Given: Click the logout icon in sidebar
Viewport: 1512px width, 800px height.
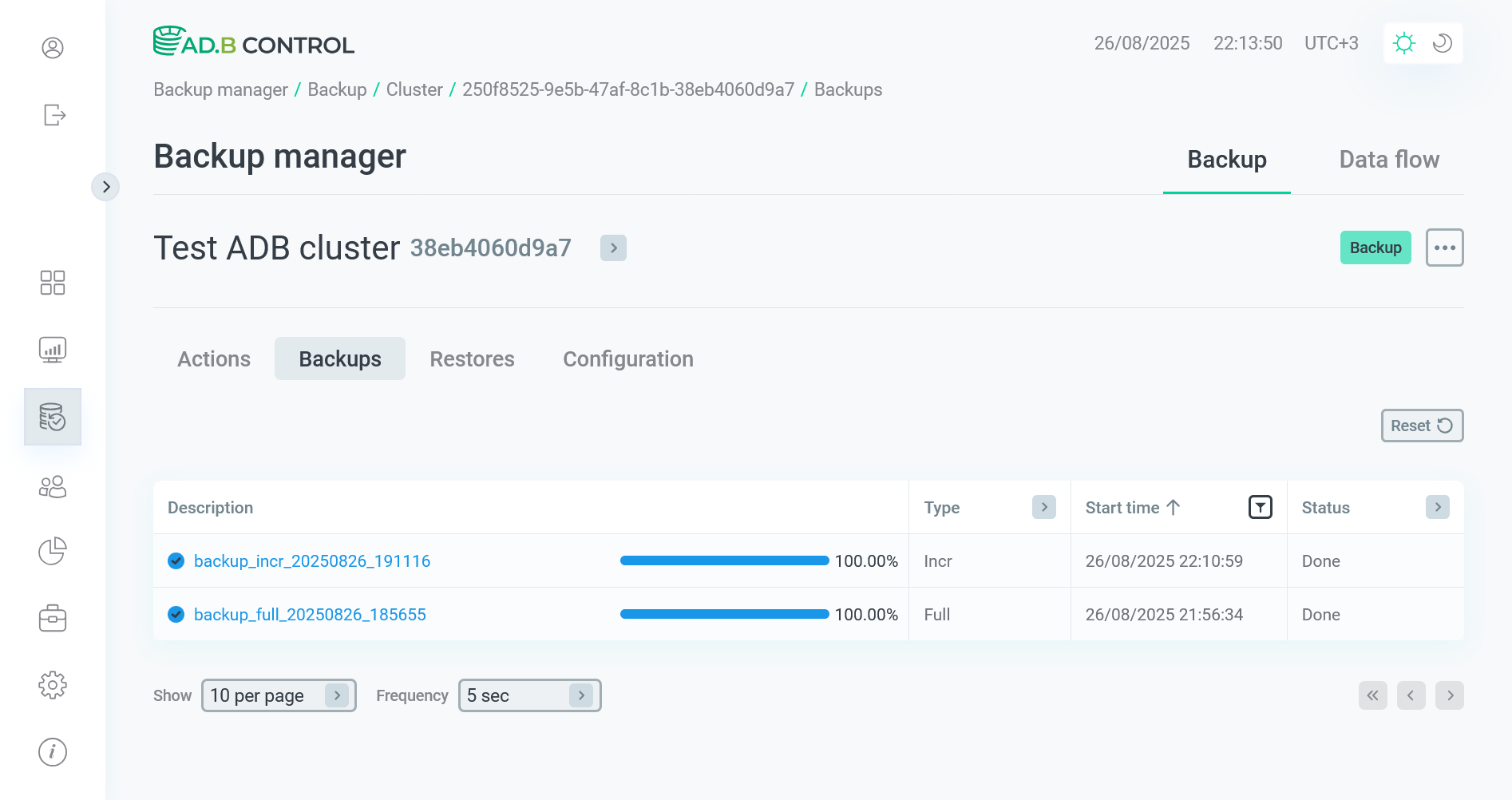Looking at the screenshot, I should [53, 115].
